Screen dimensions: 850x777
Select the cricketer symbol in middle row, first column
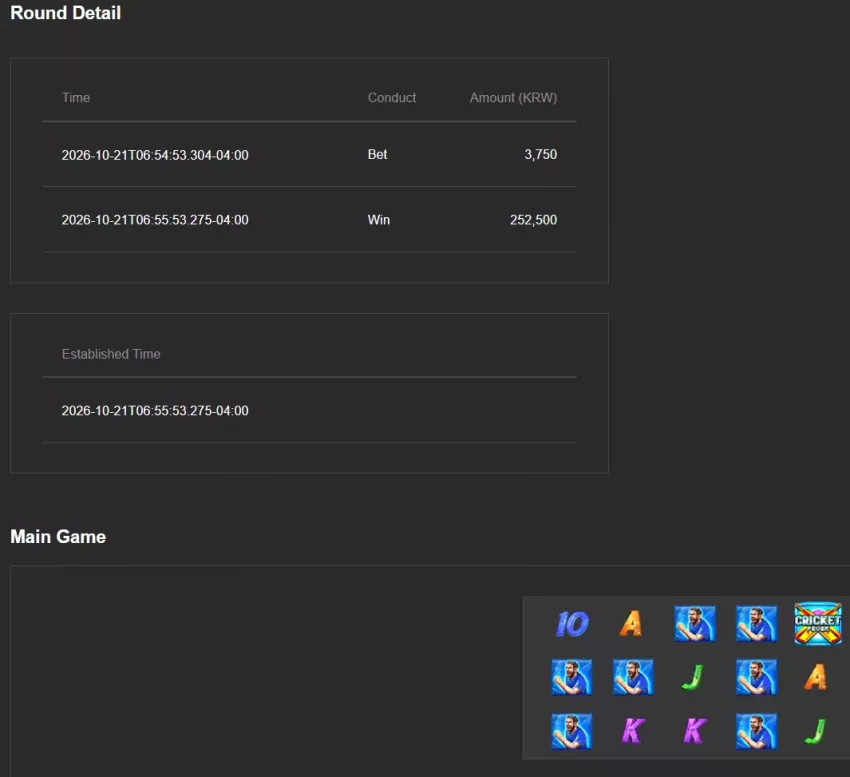572,677
